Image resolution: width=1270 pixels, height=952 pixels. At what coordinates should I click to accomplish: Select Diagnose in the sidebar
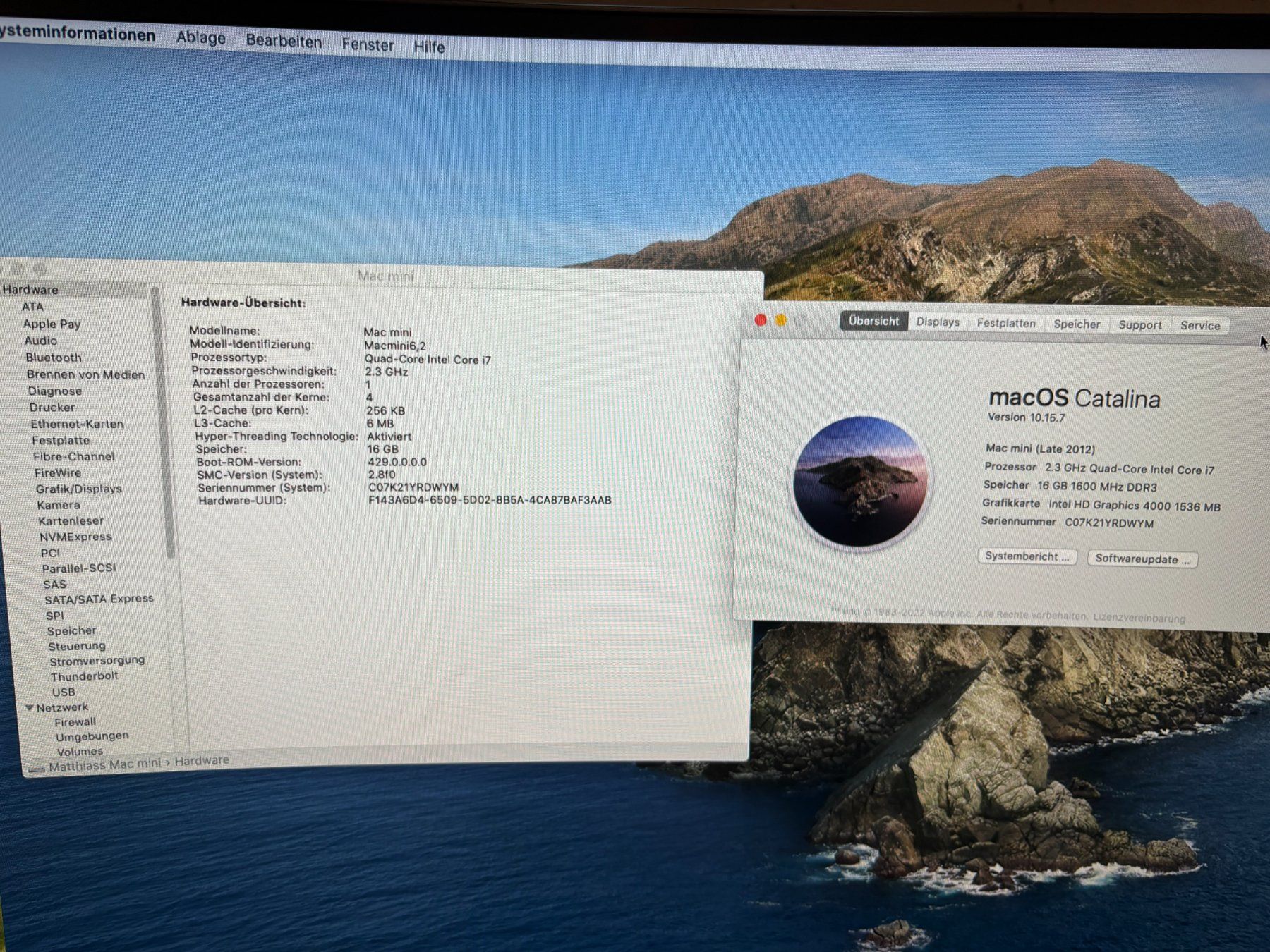coord(55,391)
